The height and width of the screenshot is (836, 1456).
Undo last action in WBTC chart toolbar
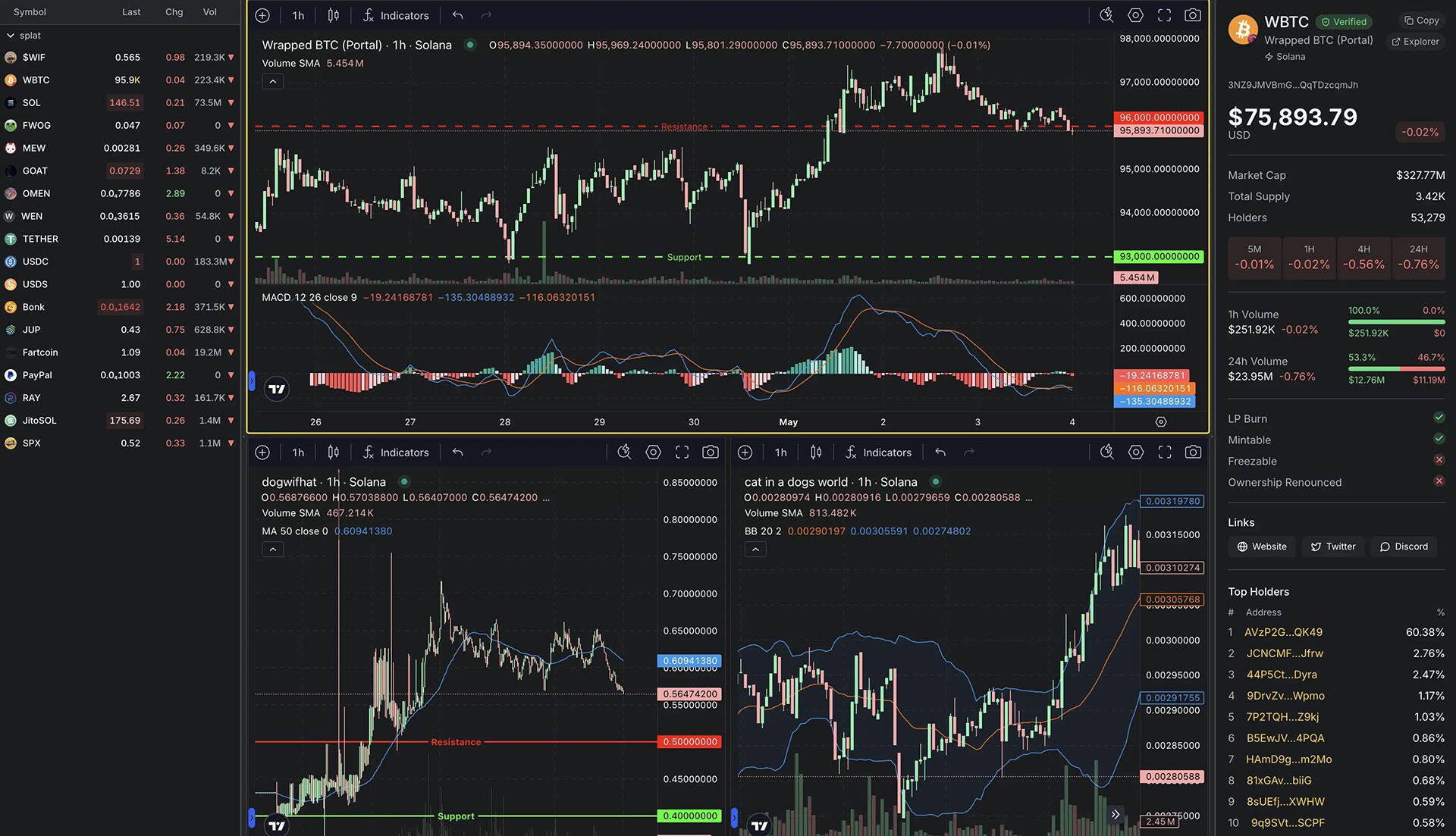pyautogui.click(x=457, y=15)
